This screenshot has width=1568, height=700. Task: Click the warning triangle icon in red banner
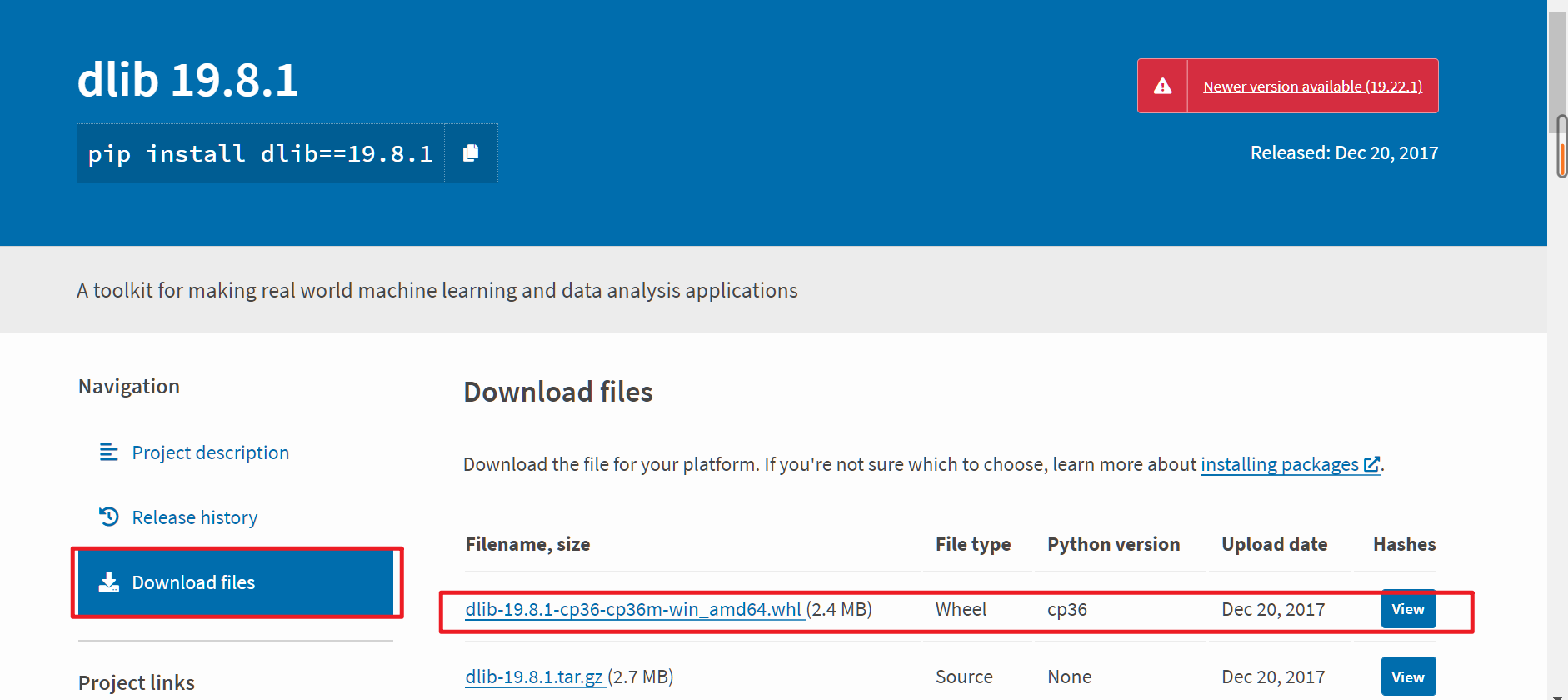click(1162, 86)
